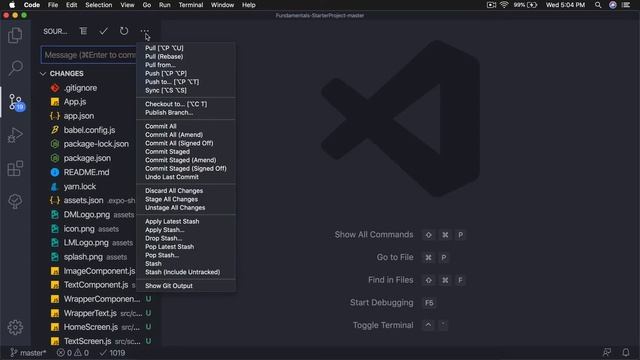Click the Commit checkmark icon
The width and height of the screenshot is (640, 360).
[104, 31]
